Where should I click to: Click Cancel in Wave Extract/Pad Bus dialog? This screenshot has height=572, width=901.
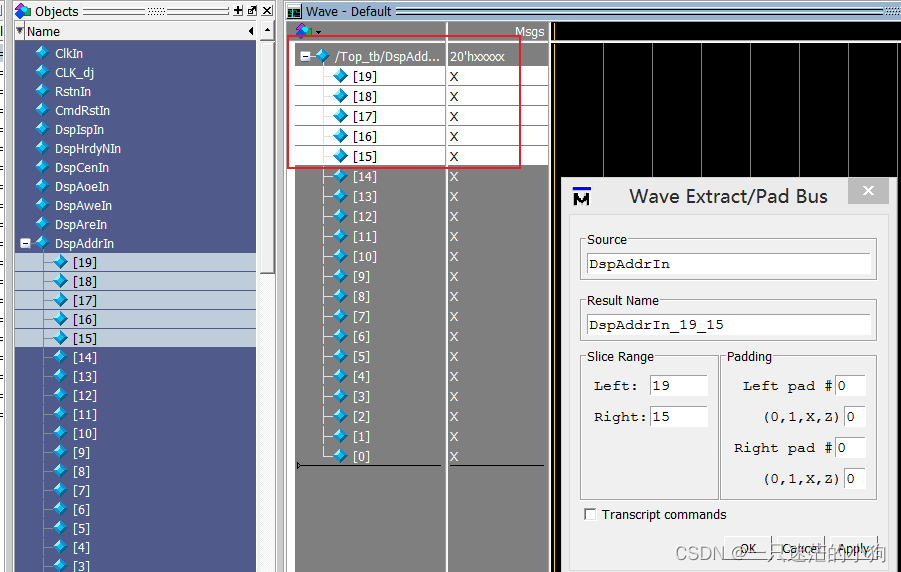coord(800,548)
